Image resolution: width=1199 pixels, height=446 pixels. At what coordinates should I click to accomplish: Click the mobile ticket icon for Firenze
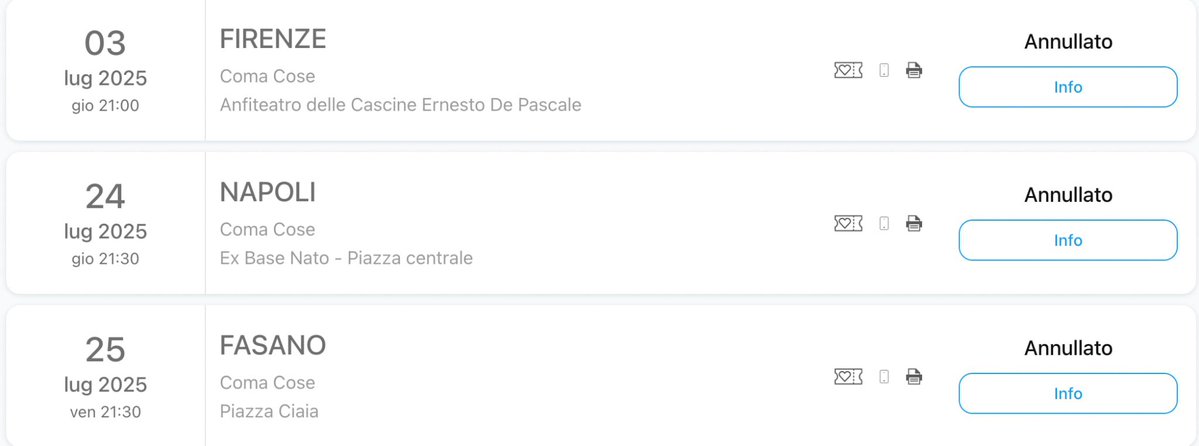pos(884,70)
